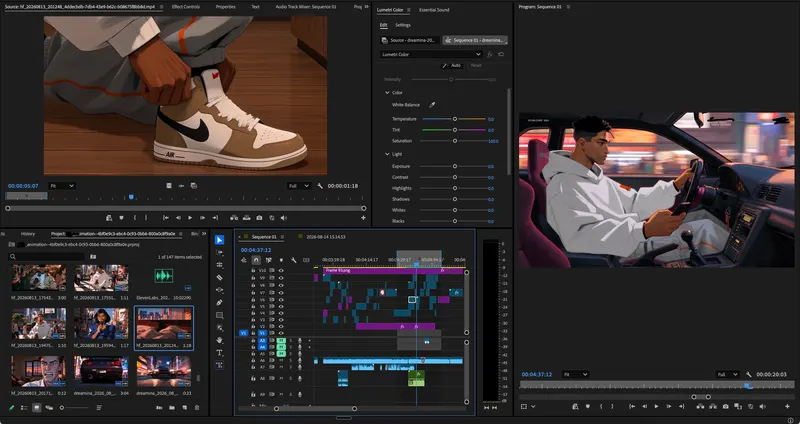Switch to the Effect Controls tab

186,7
